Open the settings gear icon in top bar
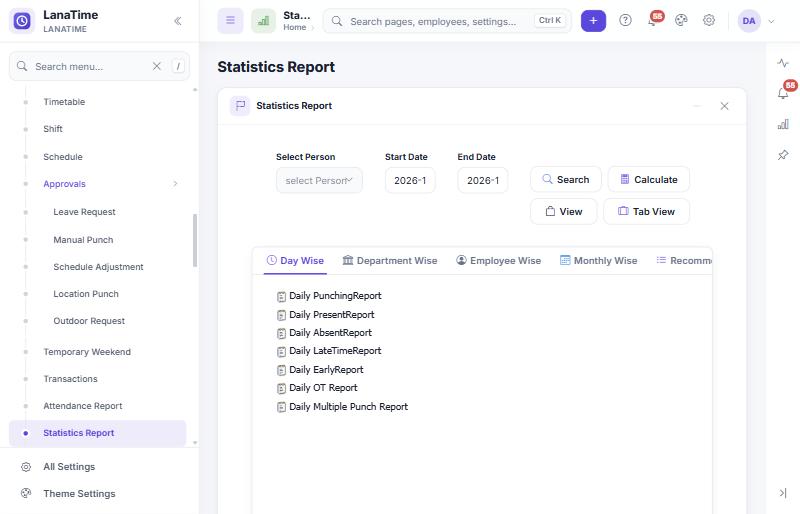800x514 pixels. (709, 20)
